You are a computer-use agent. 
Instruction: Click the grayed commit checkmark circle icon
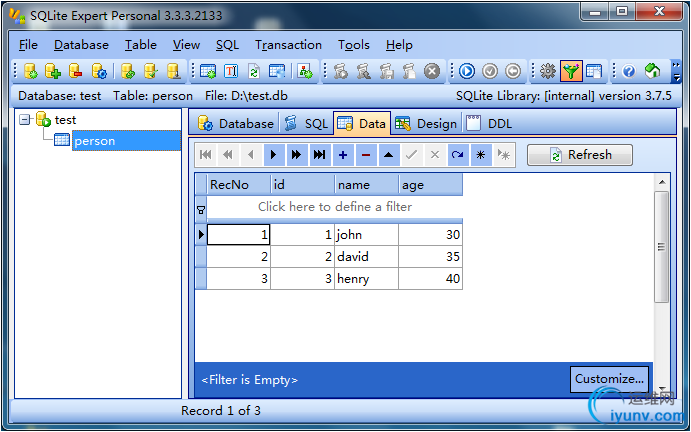coord(490,71)
